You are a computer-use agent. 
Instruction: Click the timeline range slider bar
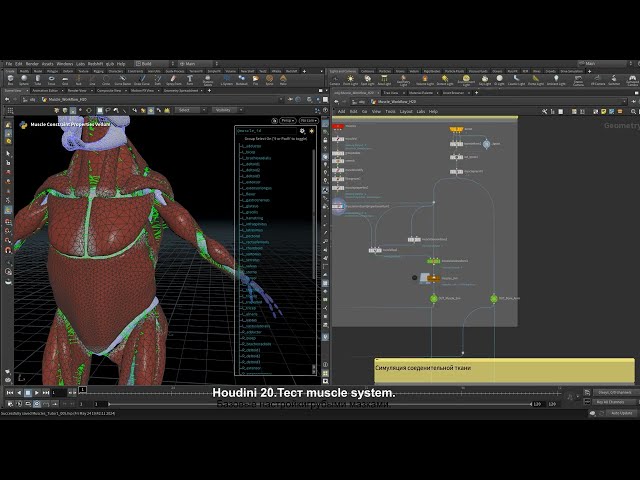coord(320,404)
